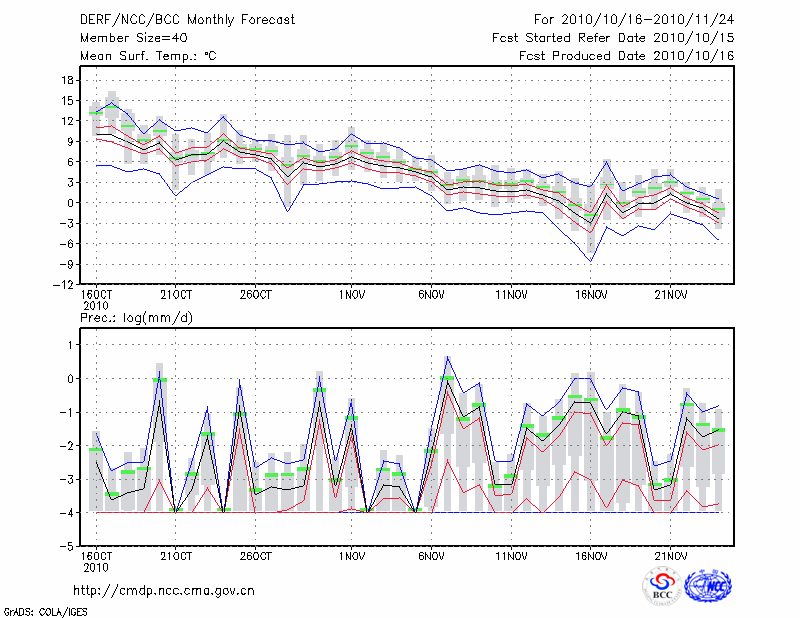800x618 pixels.
Task: Click 11NOV marker on temperature chart axis
Action: click(510, 295)
